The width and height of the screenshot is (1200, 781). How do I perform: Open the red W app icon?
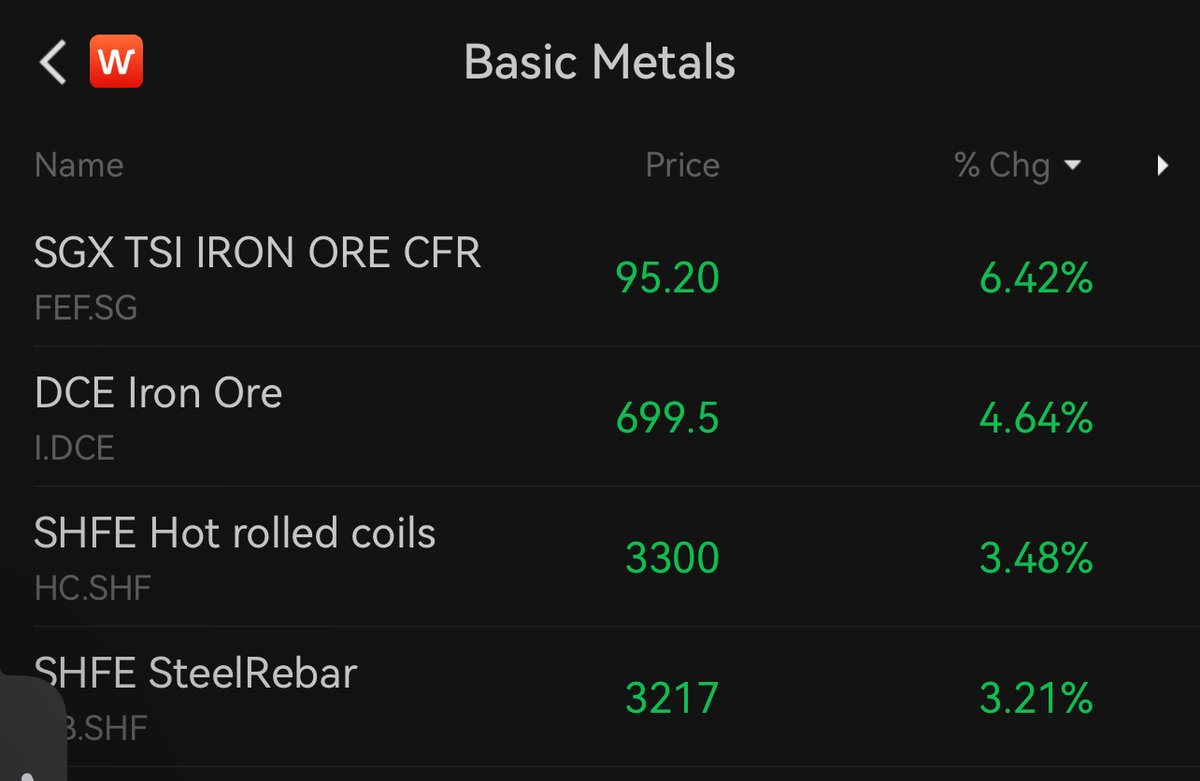pos(116,62)
